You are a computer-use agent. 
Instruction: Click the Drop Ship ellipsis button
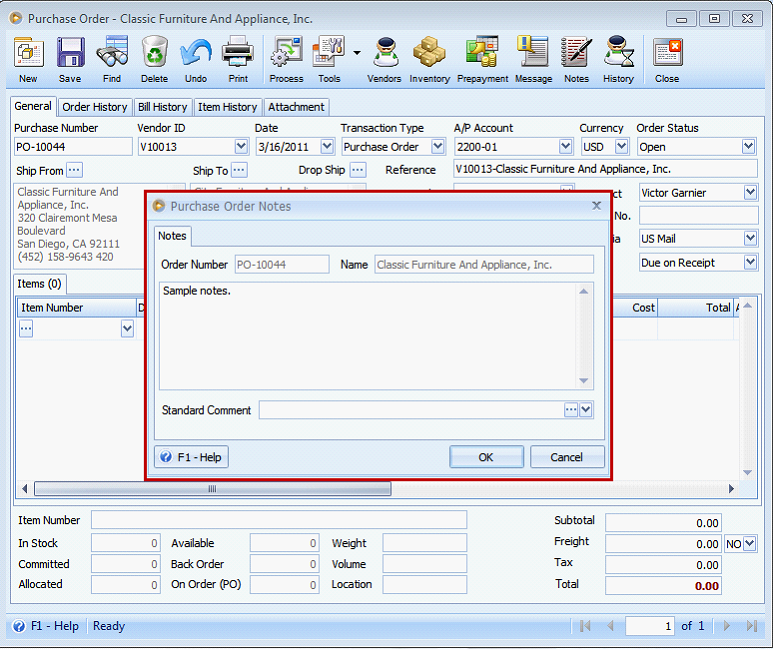pyautogui.click(x=358, y=170)
